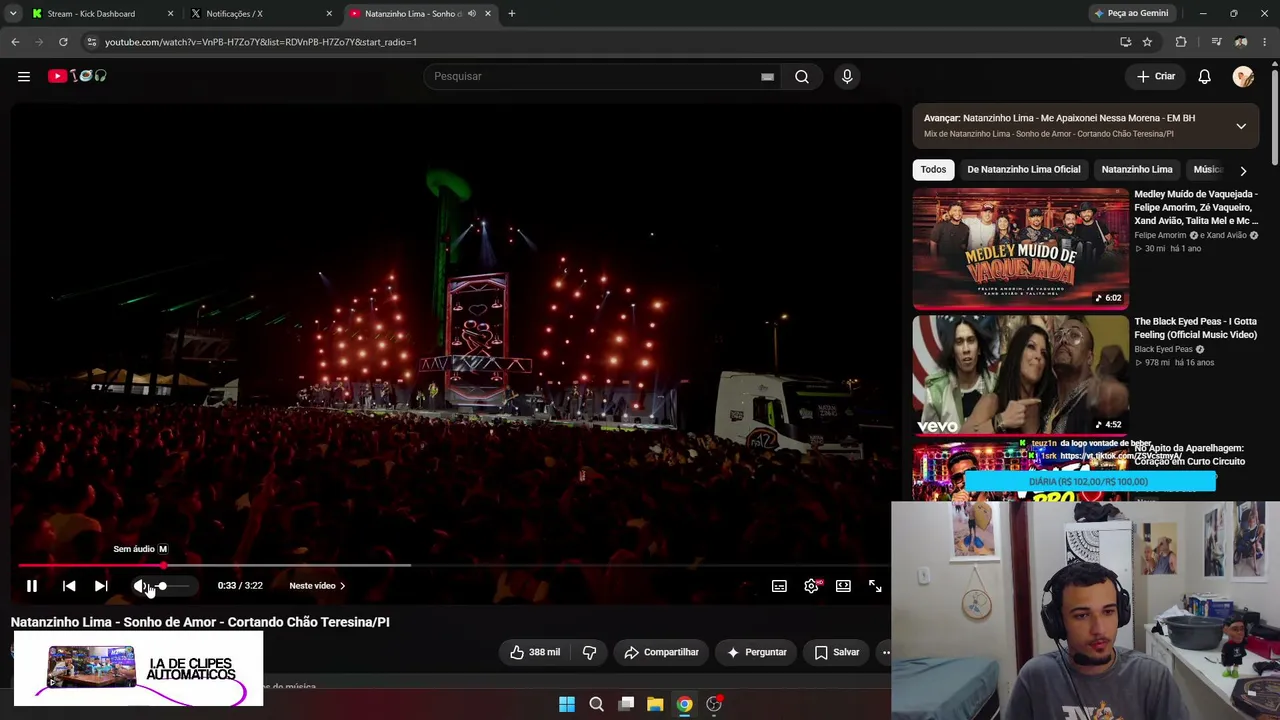Viewport: 1280px width, 720px height.
Task: Open the player settings gear
Action: click(811, 586)
